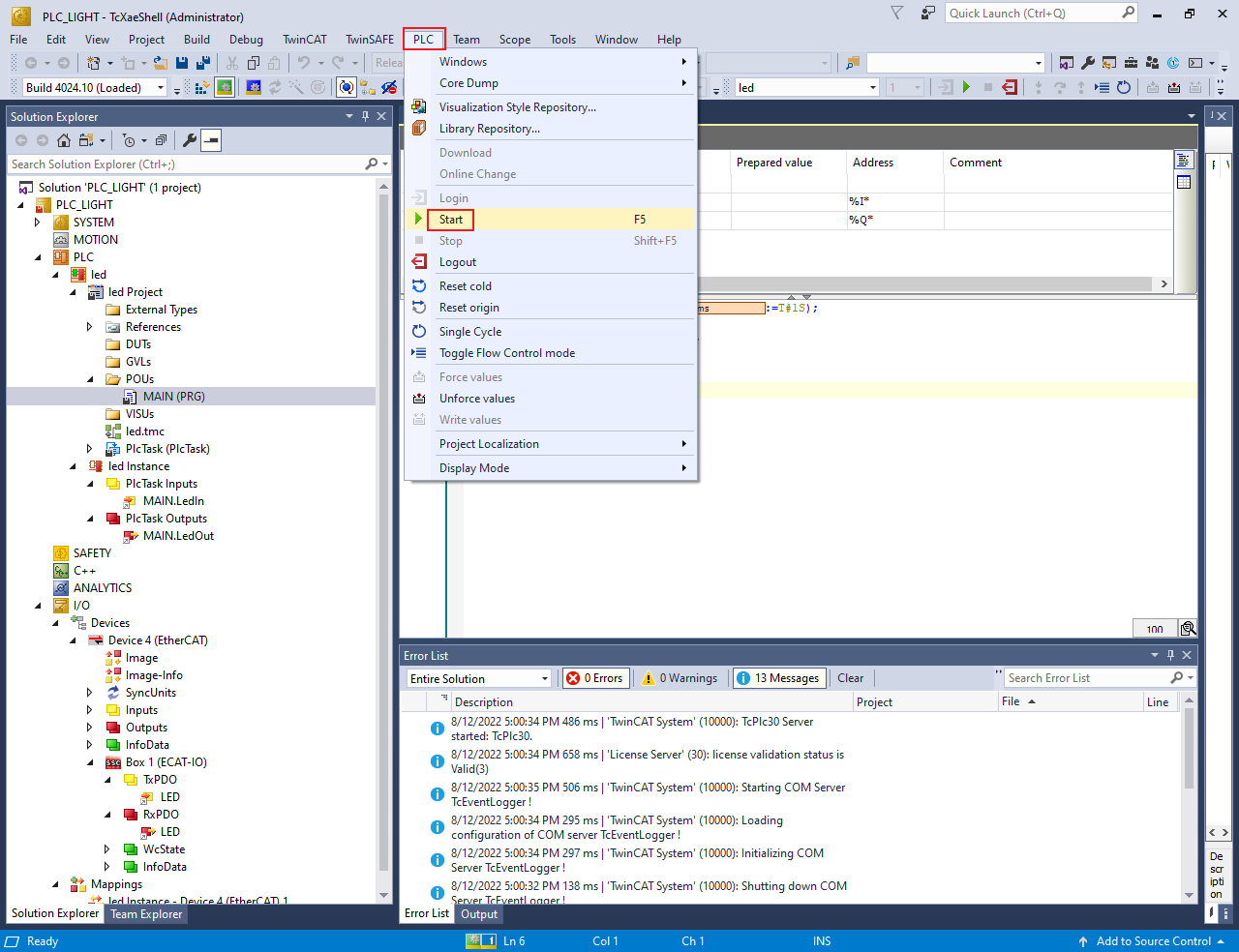The height and width of the screenshot is (952, 1239).
Task: Choose Start from the PLC menu
Action: click(x=451, y=220)
